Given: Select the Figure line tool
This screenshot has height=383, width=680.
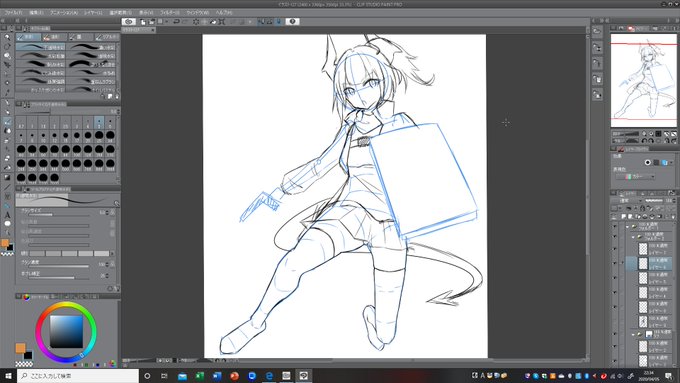Looking at the screenshot, I should pos(7,187).
